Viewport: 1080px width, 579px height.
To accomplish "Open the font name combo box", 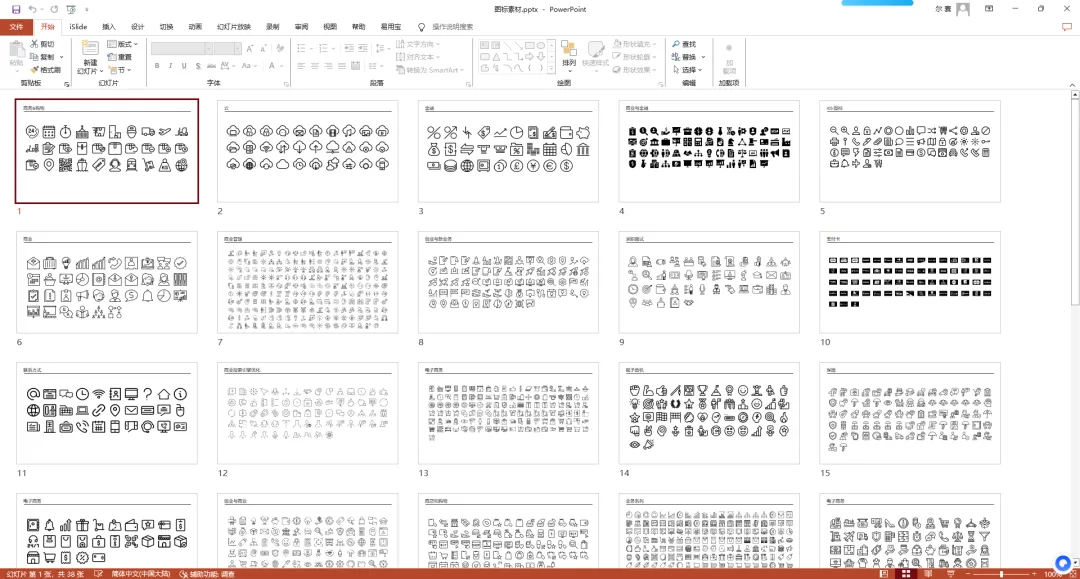I will pyautogui.click(x=182, y=48).
